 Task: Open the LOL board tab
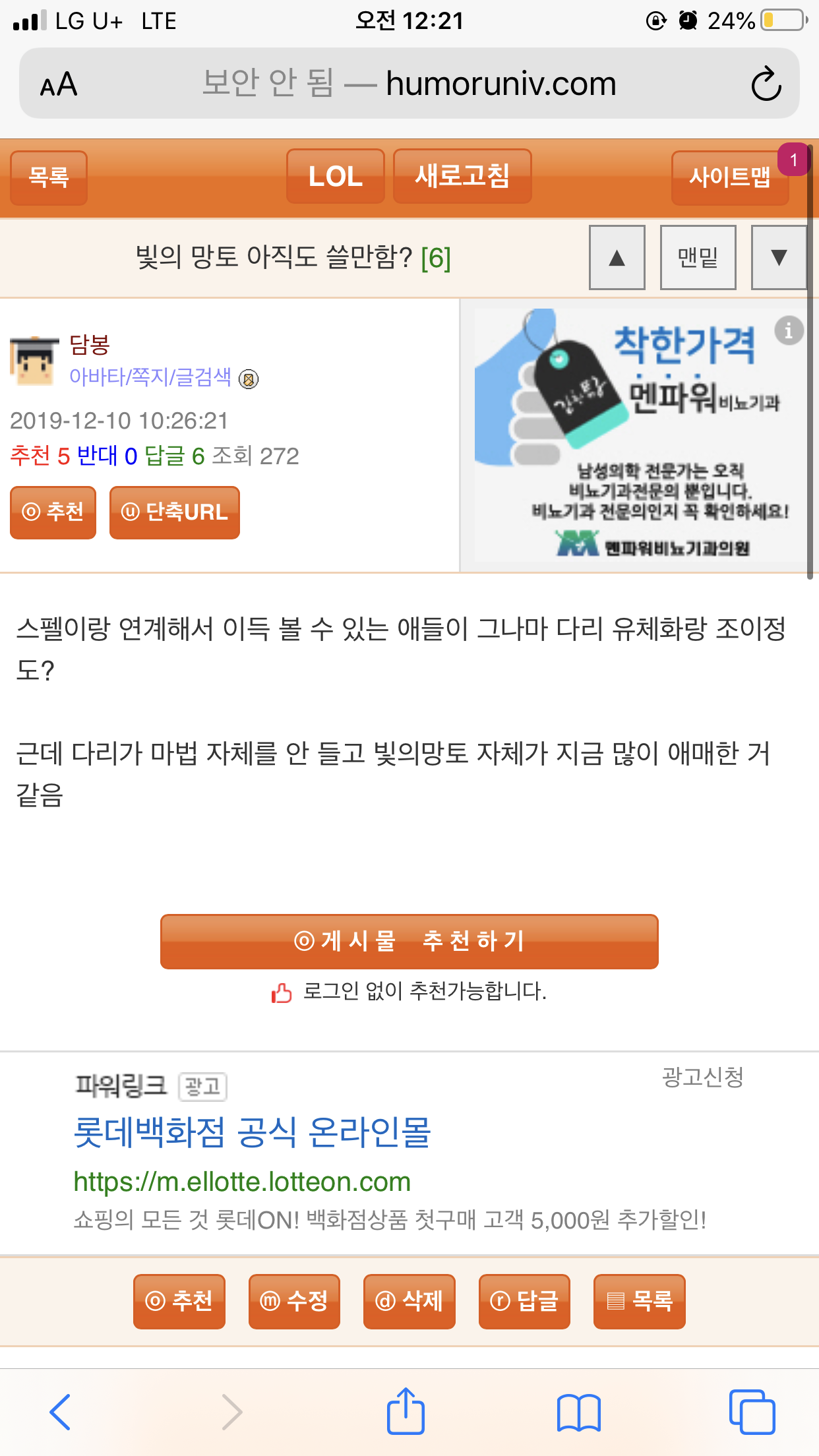(336, 176)
